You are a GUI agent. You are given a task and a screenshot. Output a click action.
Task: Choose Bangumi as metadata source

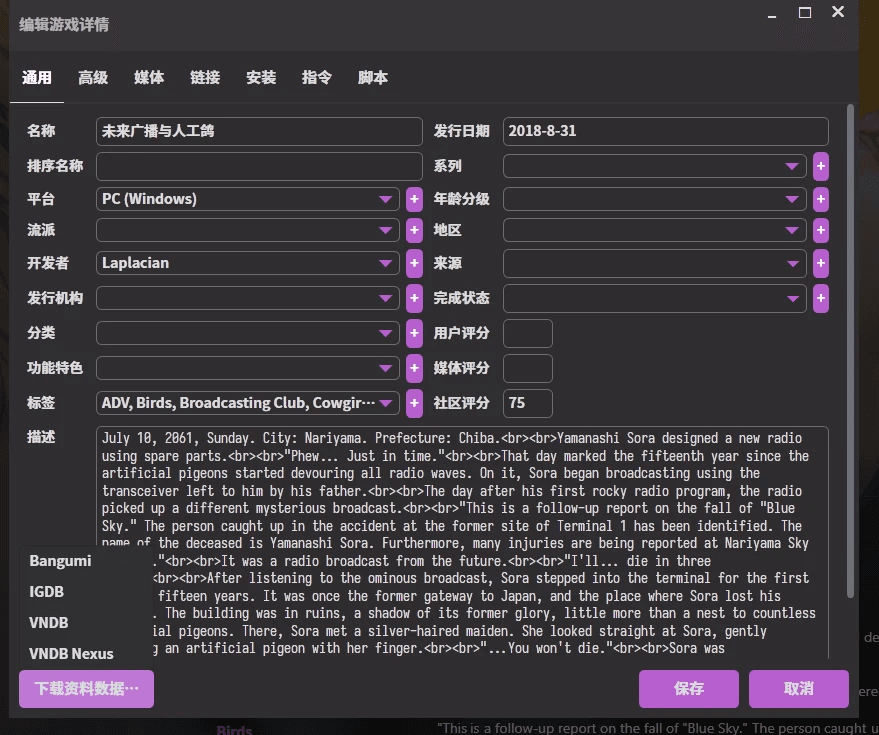click(60, 561)
